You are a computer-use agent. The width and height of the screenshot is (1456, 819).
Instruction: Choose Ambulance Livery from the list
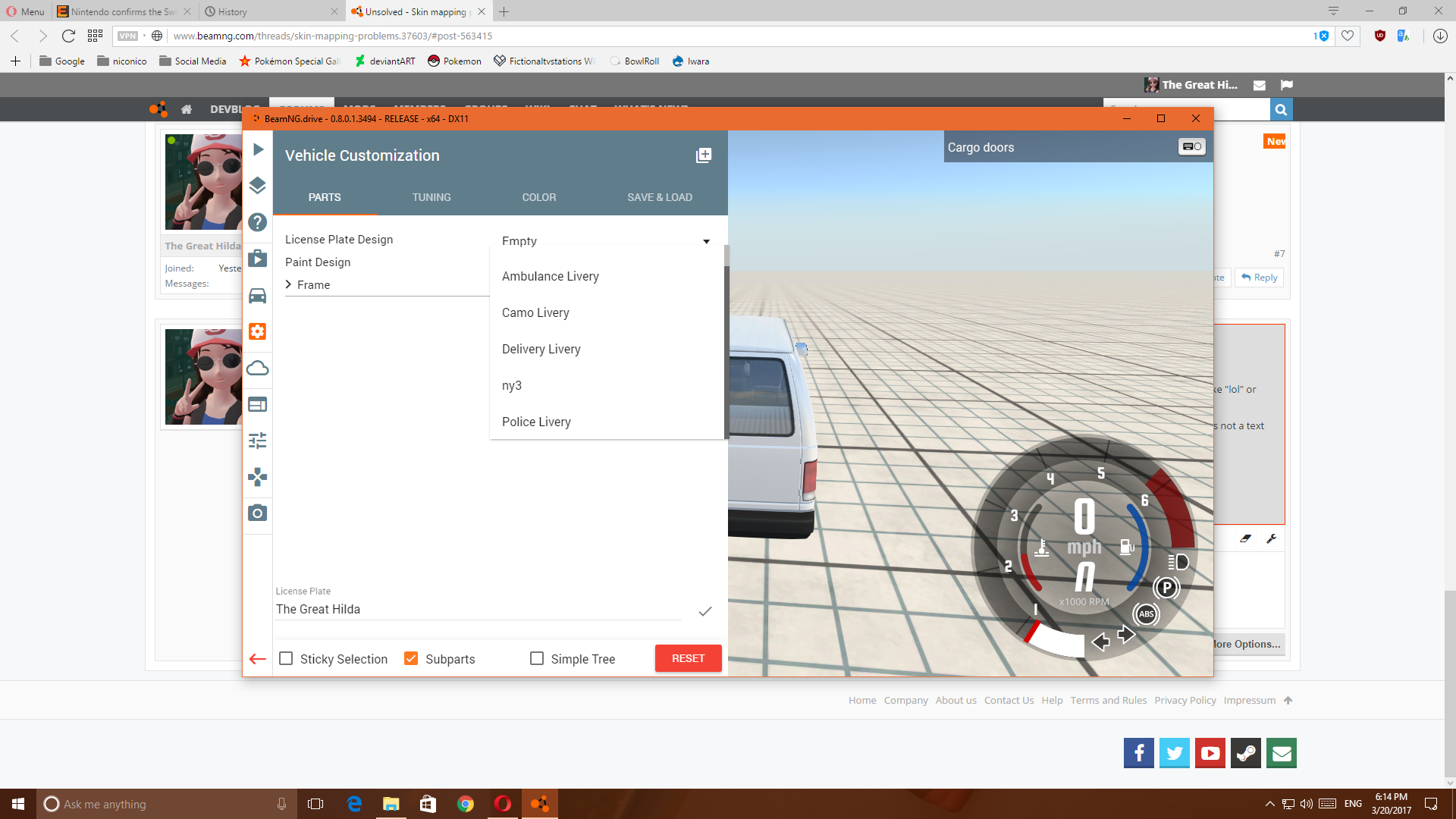coord(607,277)
